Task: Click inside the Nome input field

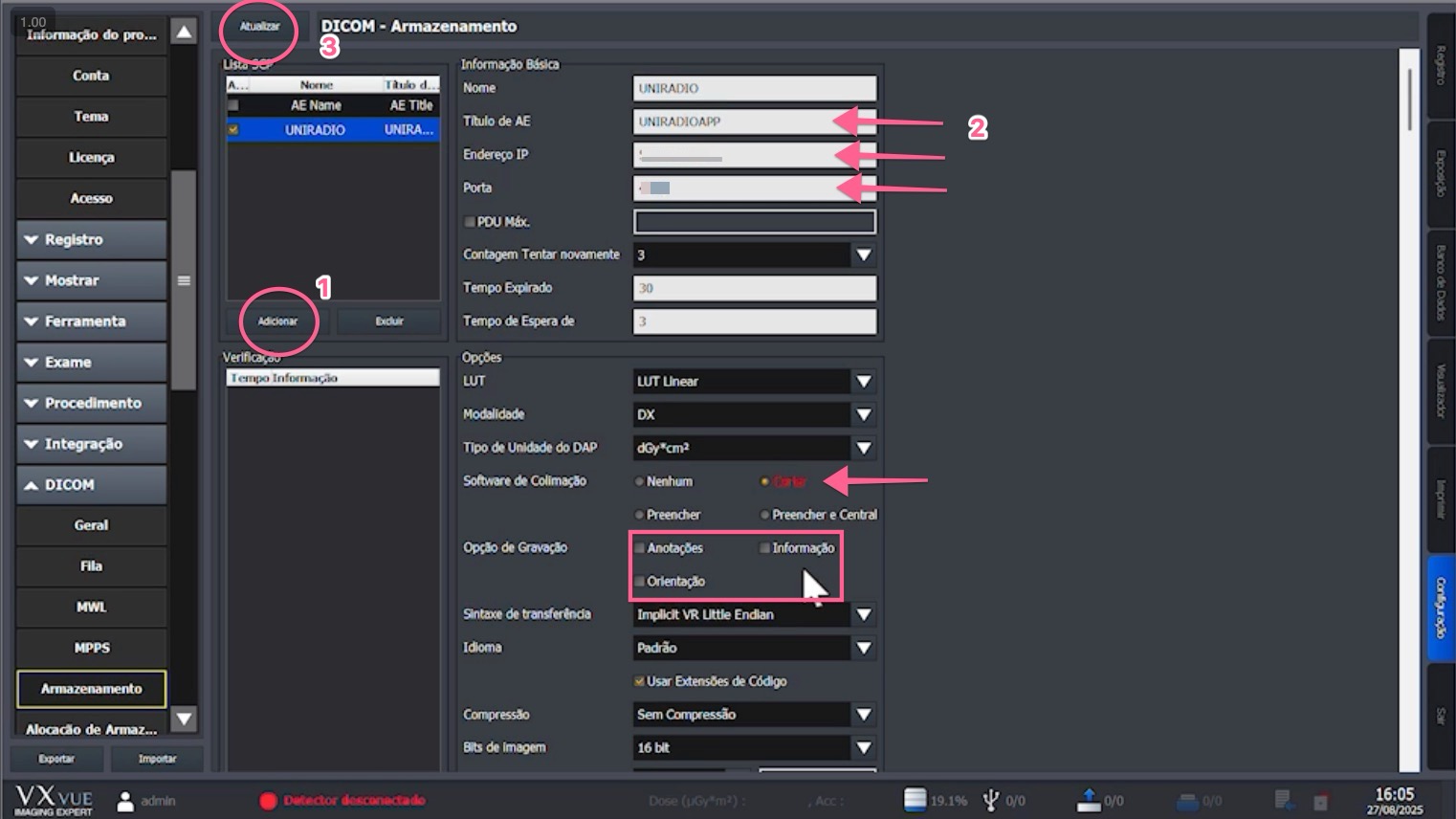Action: [754, 87]
